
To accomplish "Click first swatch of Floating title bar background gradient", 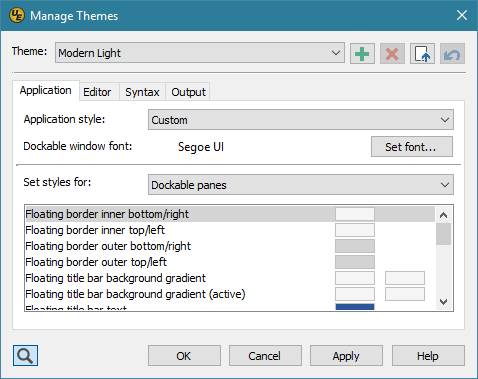I will pyautogui.click(x=355, y=278).
